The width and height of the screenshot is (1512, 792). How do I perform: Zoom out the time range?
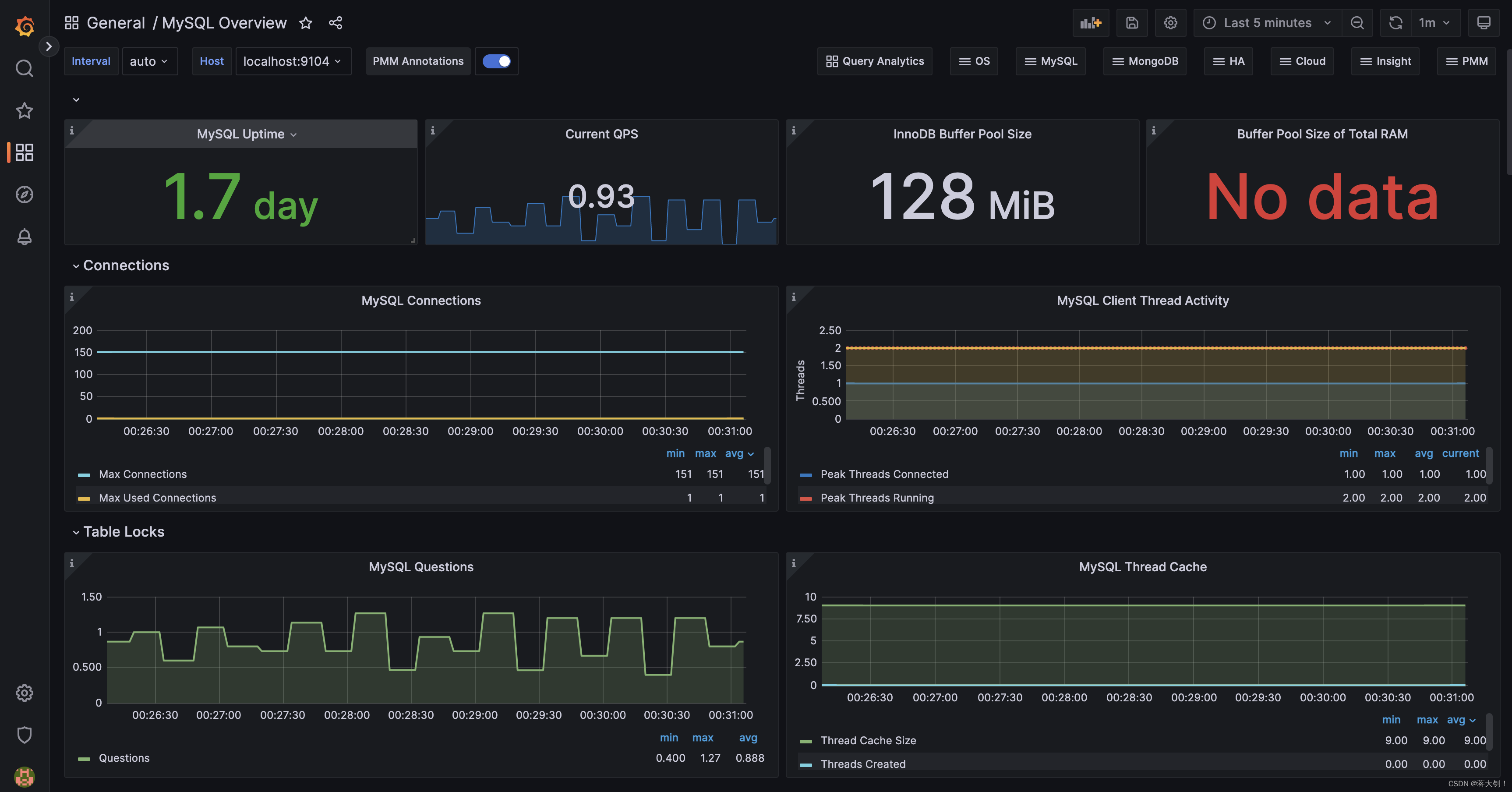coord(1357,23)
